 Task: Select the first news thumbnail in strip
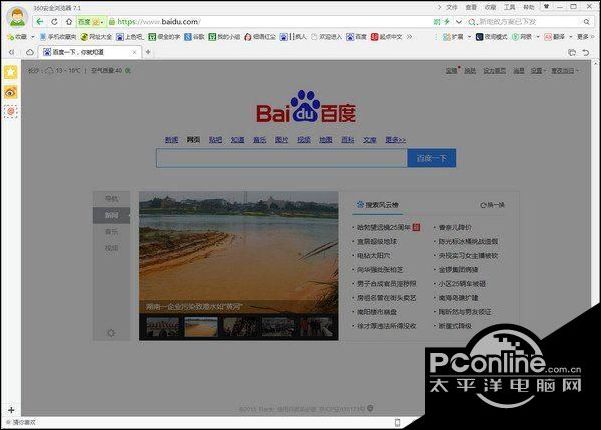163,327
